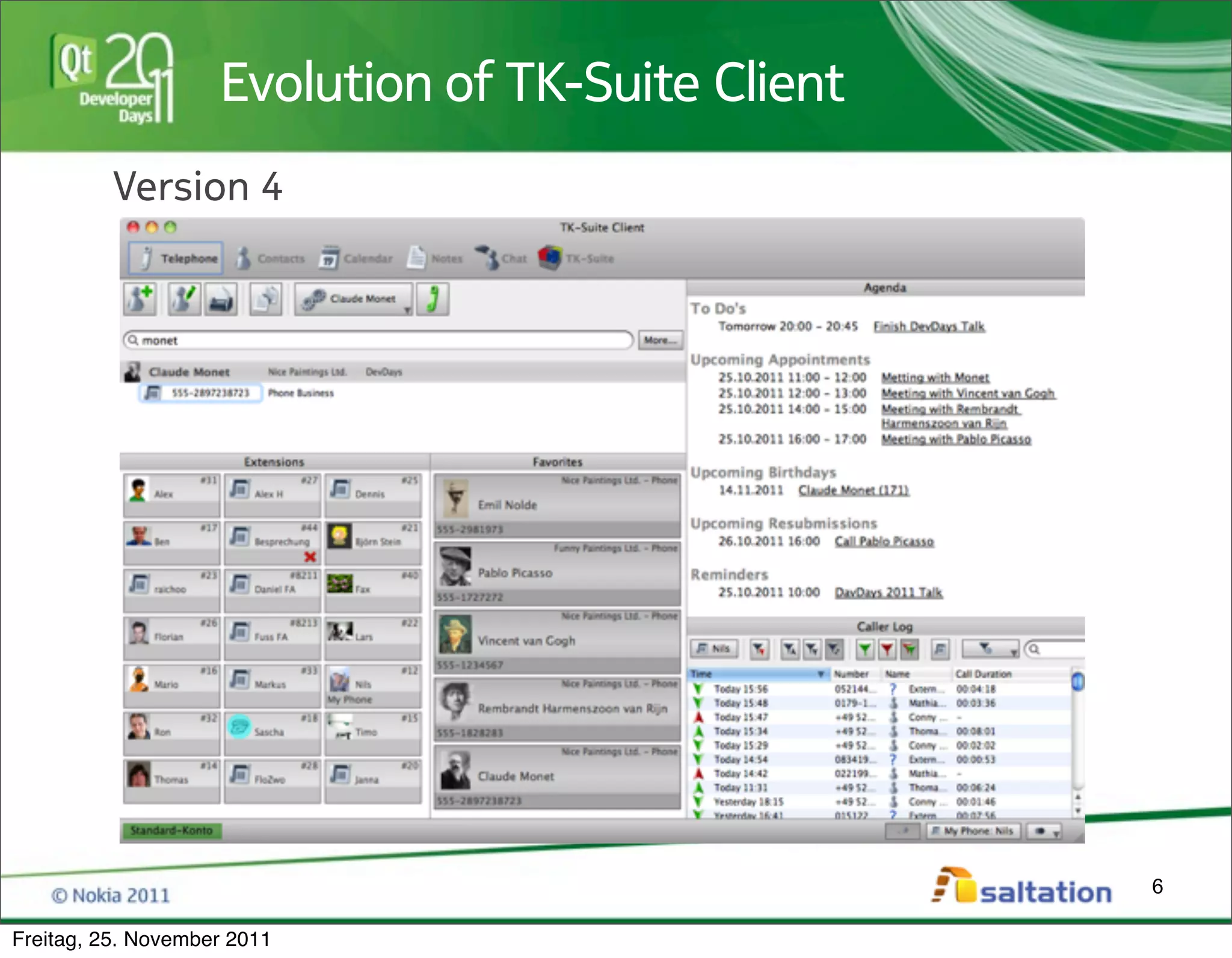The image size is (1232, 958).
Task: Click the copy documents toolbar icon
Action: tap(266, 299)
